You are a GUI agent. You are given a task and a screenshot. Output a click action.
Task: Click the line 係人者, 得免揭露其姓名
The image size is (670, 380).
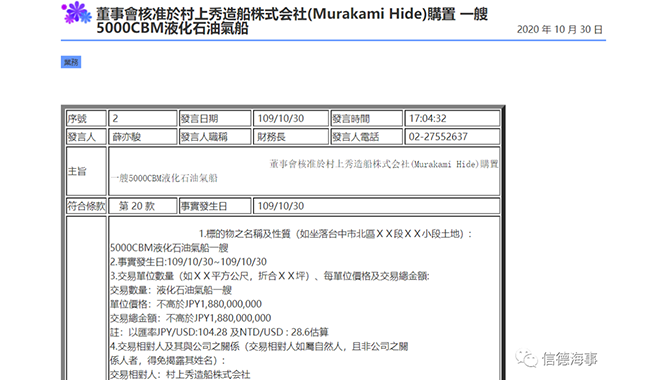[168, 360]
